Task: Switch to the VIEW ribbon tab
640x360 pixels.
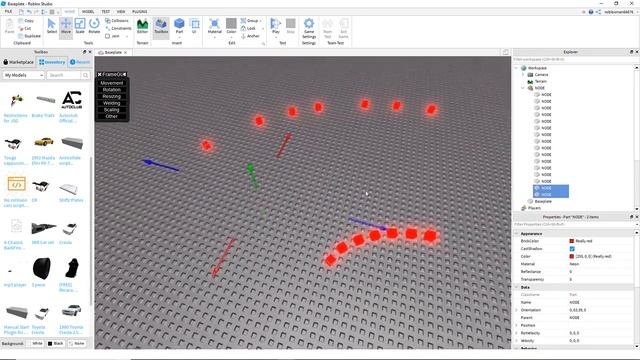Action: (x=121, y=11)
